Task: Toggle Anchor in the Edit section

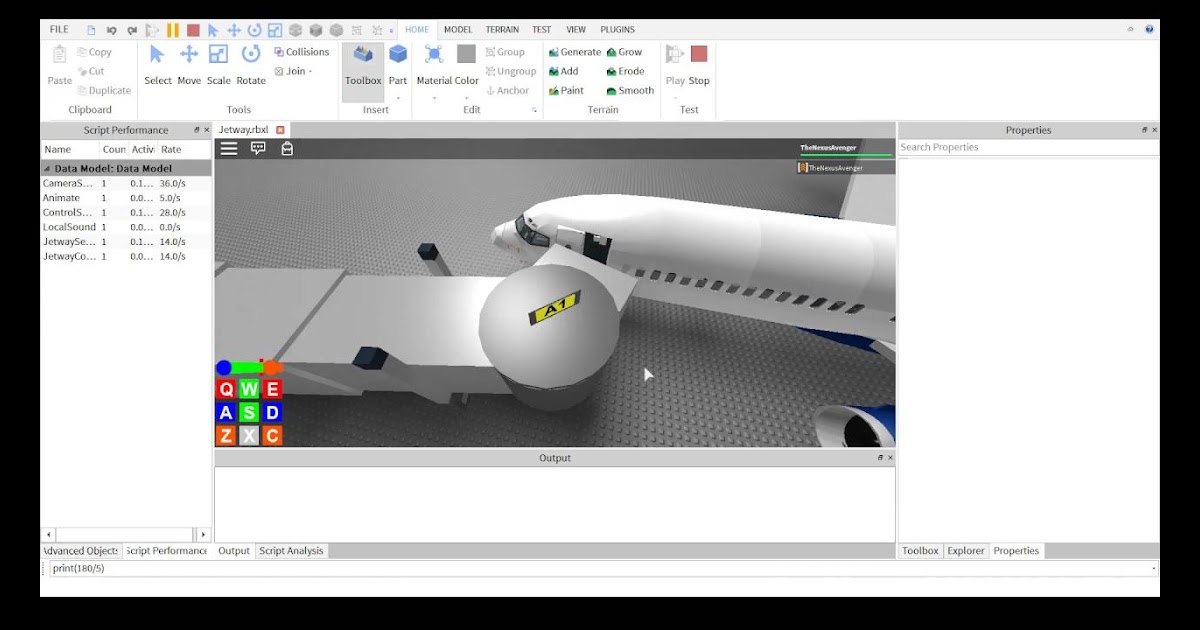Action: coord(507,90)
